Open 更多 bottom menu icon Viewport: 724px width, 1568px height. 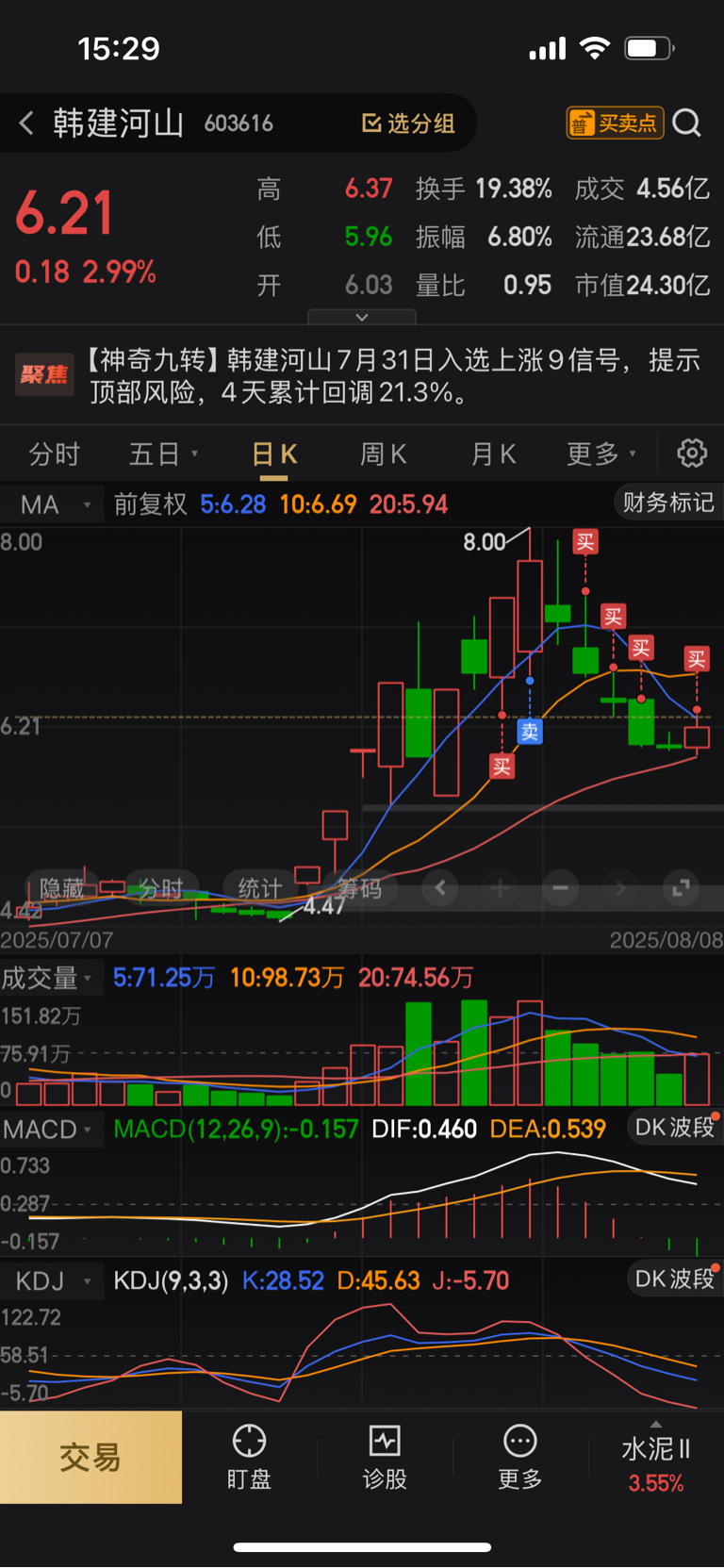(x=520, y=1458)
